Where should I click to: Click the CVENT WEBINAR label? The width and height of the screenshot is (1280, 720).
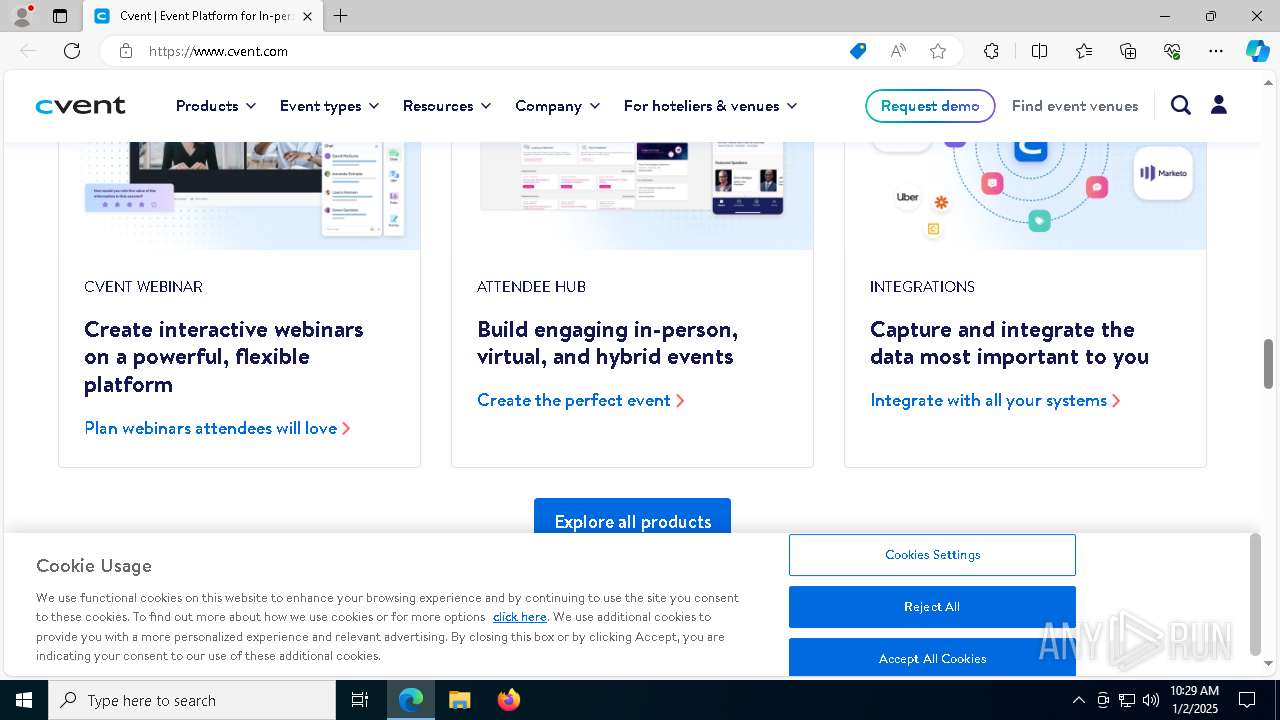click(143, 287)
